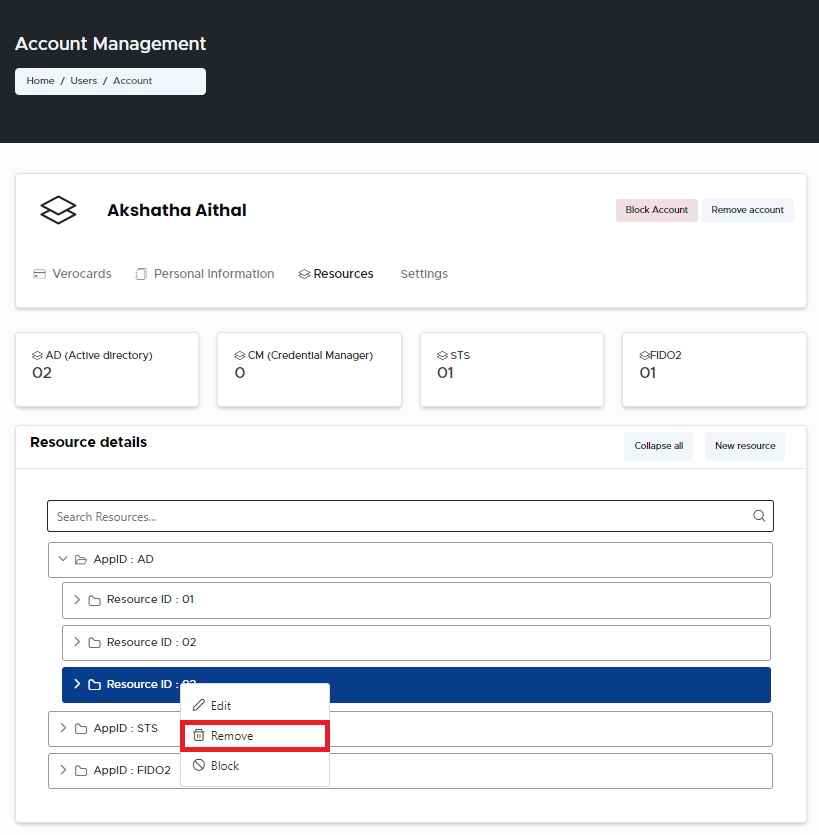Click the search magnifier icon
The width and height of the screenshot is (819, 835).
(x=759, y=516)
